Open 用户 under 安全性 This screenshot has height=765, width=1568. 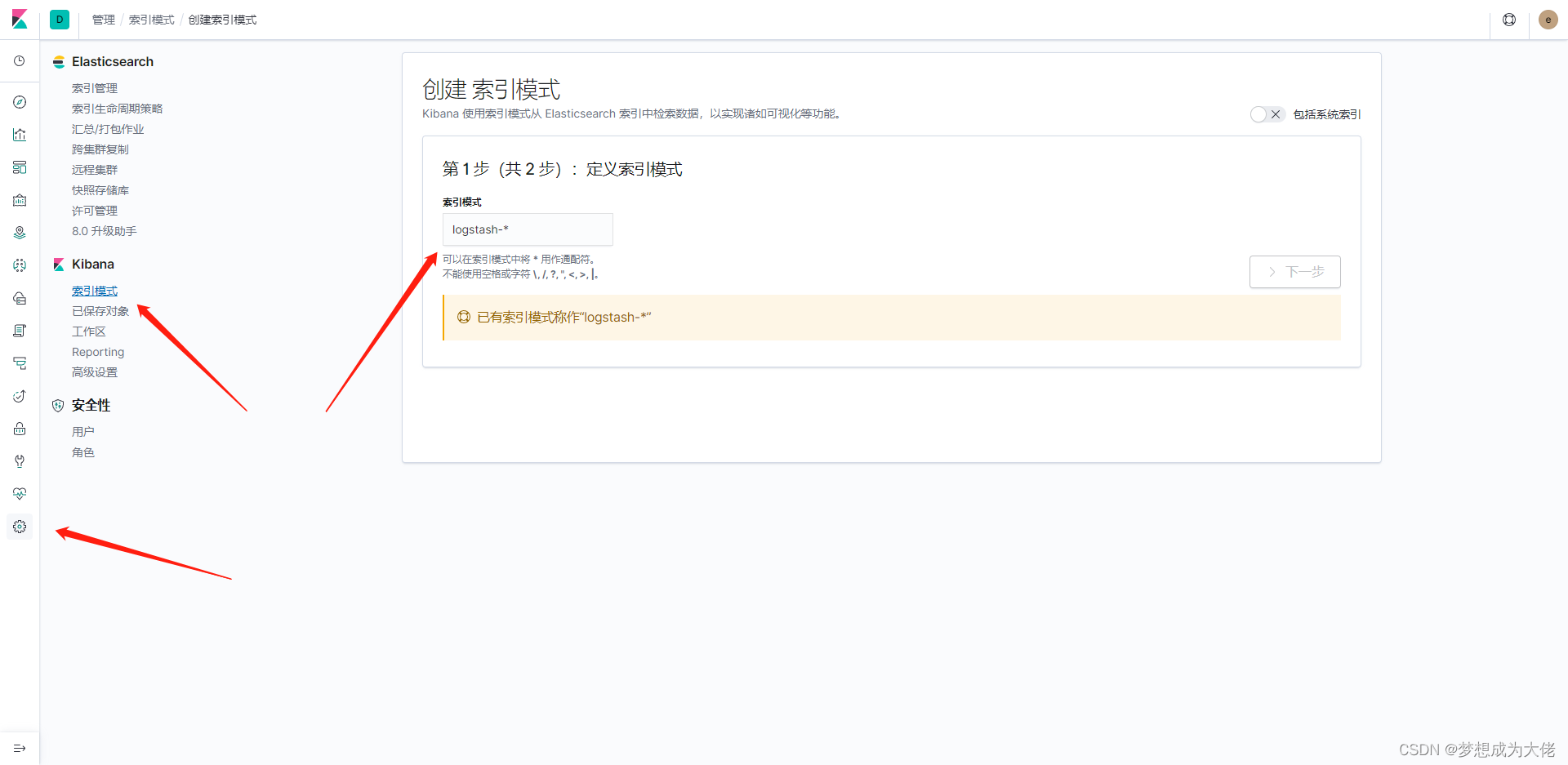(83, 431)
